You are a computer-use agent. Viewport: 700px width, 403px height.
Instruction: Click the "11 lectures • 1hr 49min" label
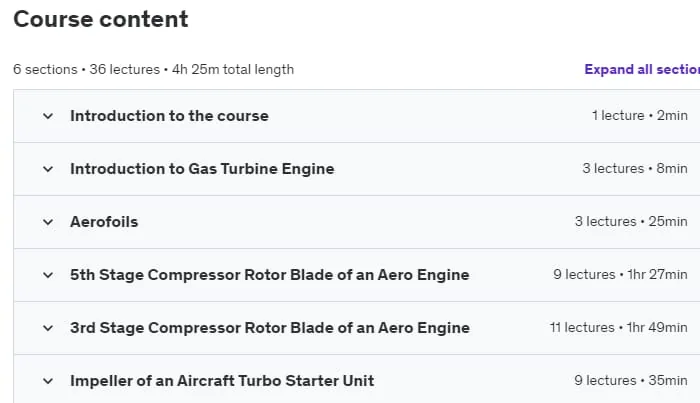coord(619,328)
